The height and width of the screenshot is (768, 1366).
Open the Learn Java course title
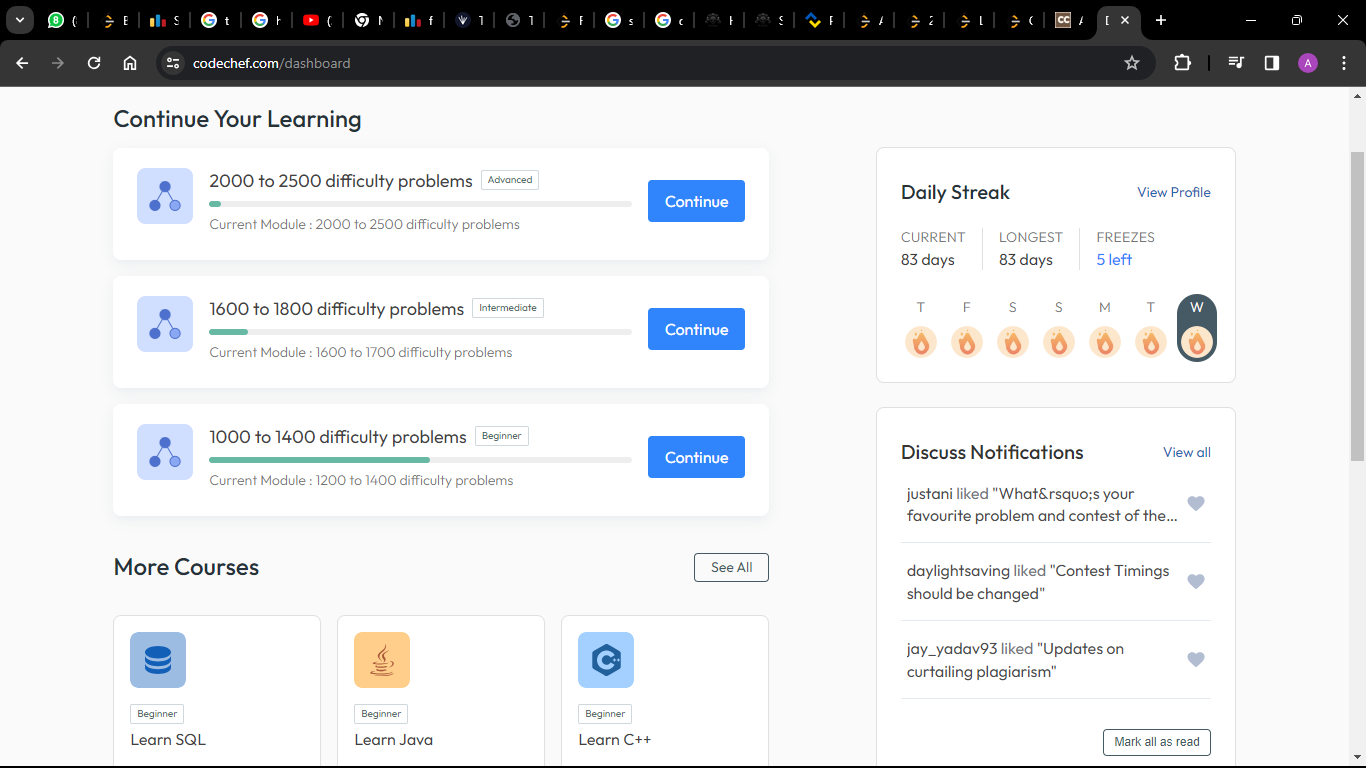[393, 740]
